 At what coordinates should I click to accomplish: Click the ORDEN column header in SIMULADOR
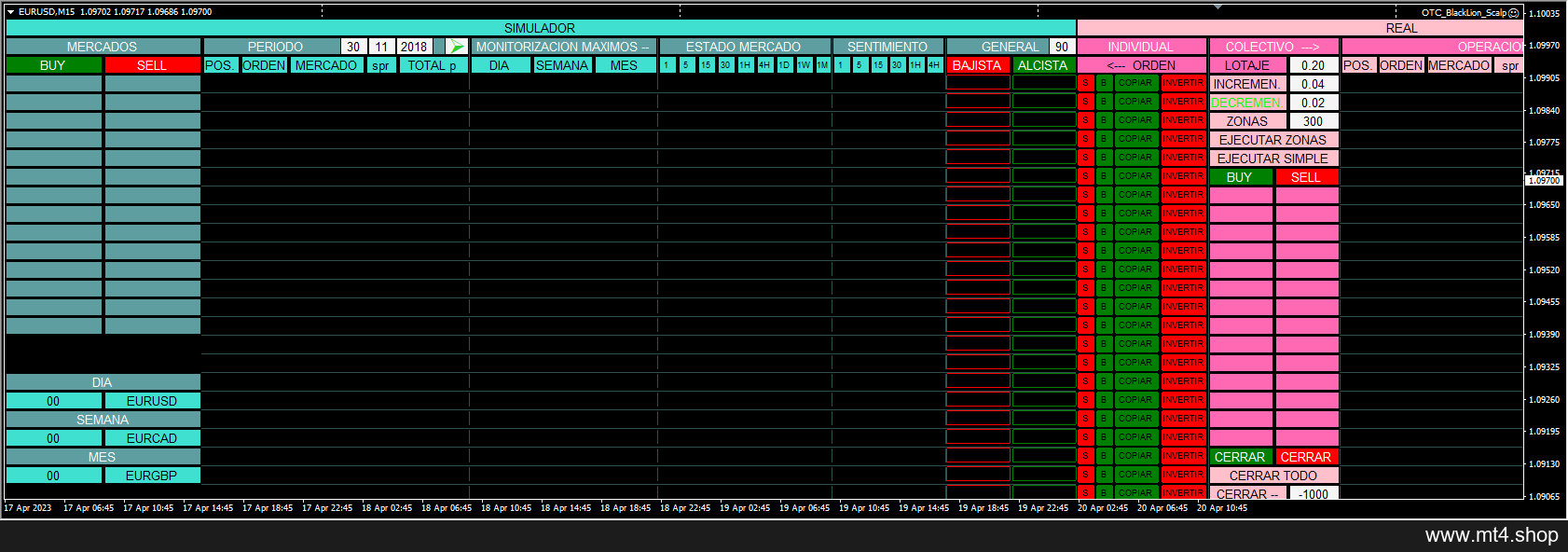click(264, 65)
